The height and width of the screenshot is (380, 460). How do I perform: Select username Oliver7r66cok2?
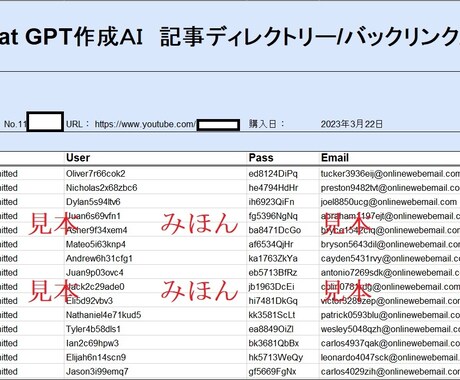tap(96, 174)
